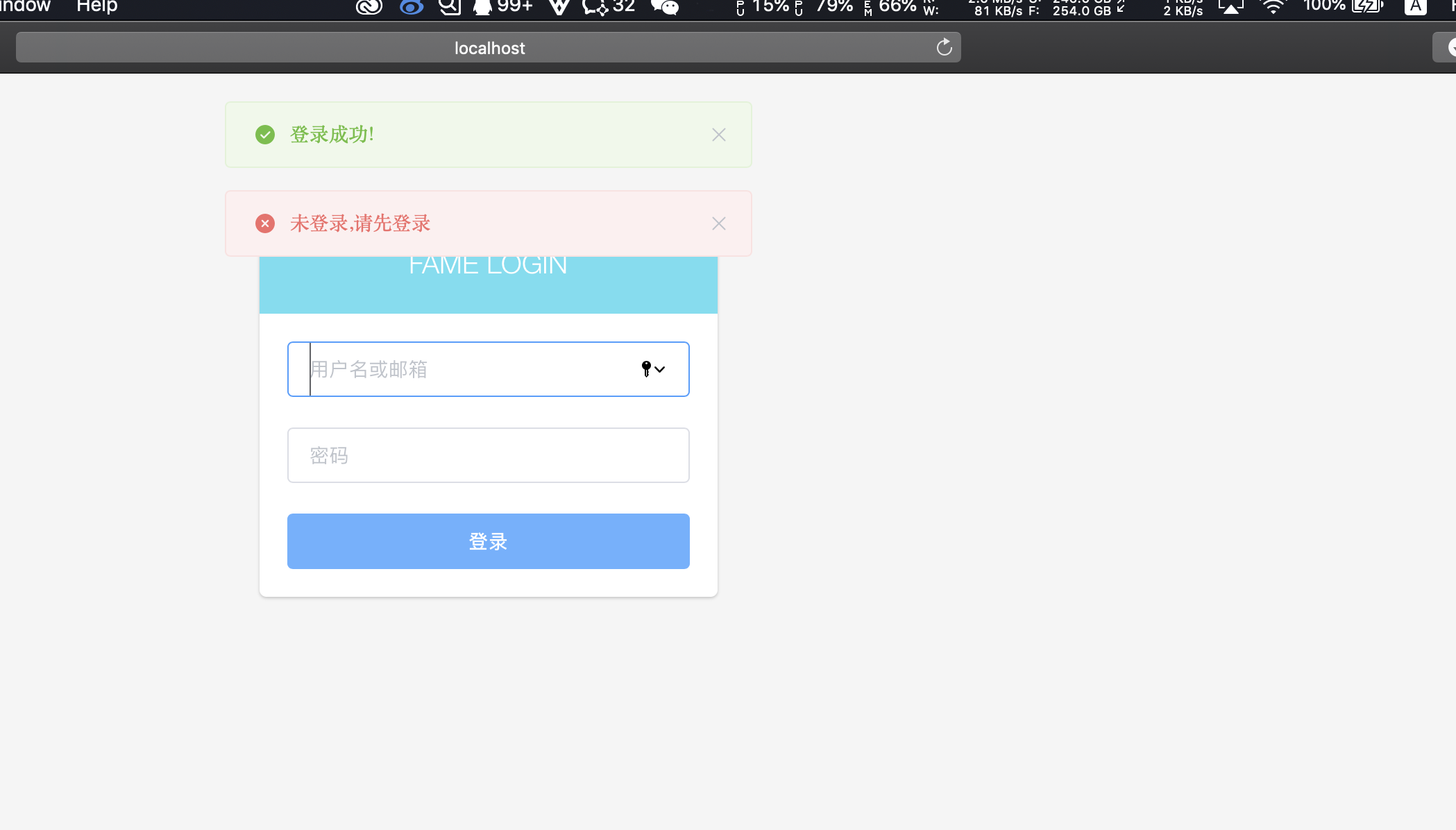Viewport: 1456px width, 830px height.
Task: Click the Creative Cloud menu bar icon
Action: [x=369, y=7]
